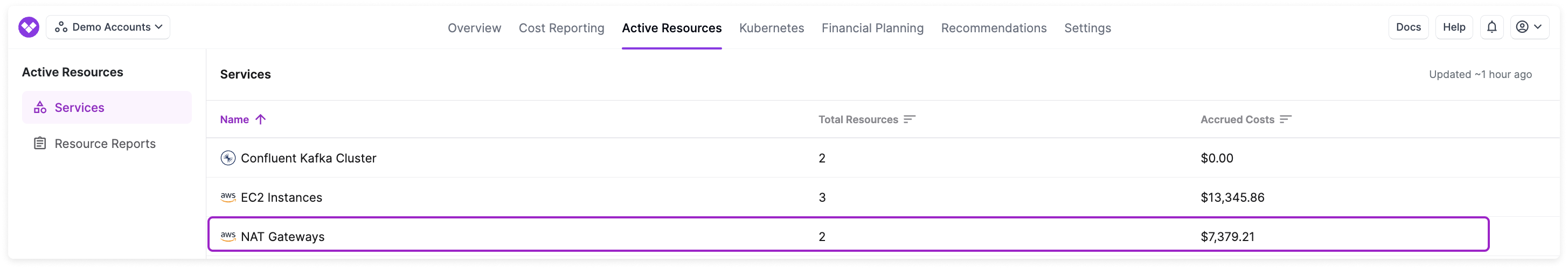Click the Active Resources sidebar heading

click(x=72, y=72)
